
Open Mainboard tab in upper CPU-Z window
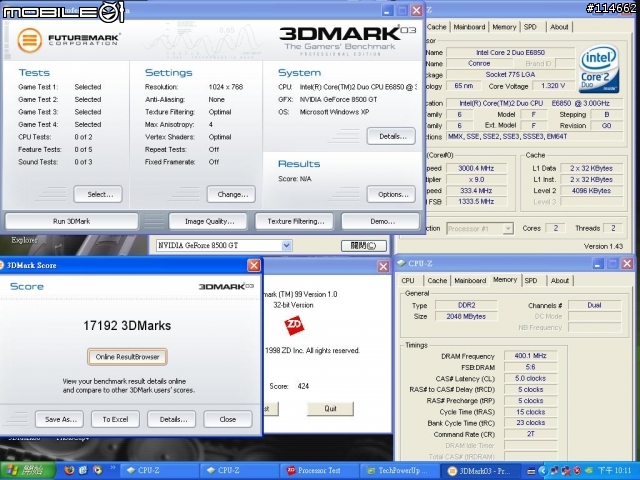coord(469,27)
